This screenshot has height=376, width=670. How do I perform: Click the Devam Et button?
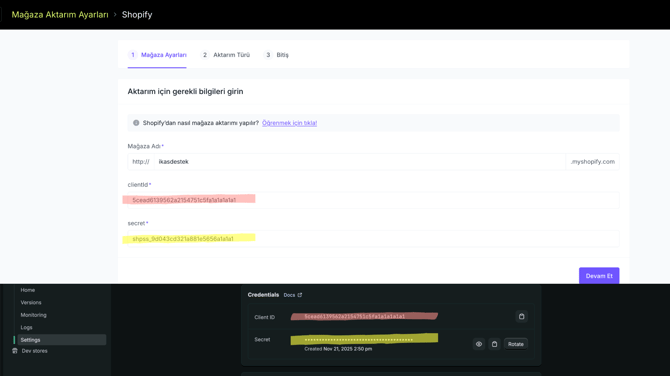599,276
